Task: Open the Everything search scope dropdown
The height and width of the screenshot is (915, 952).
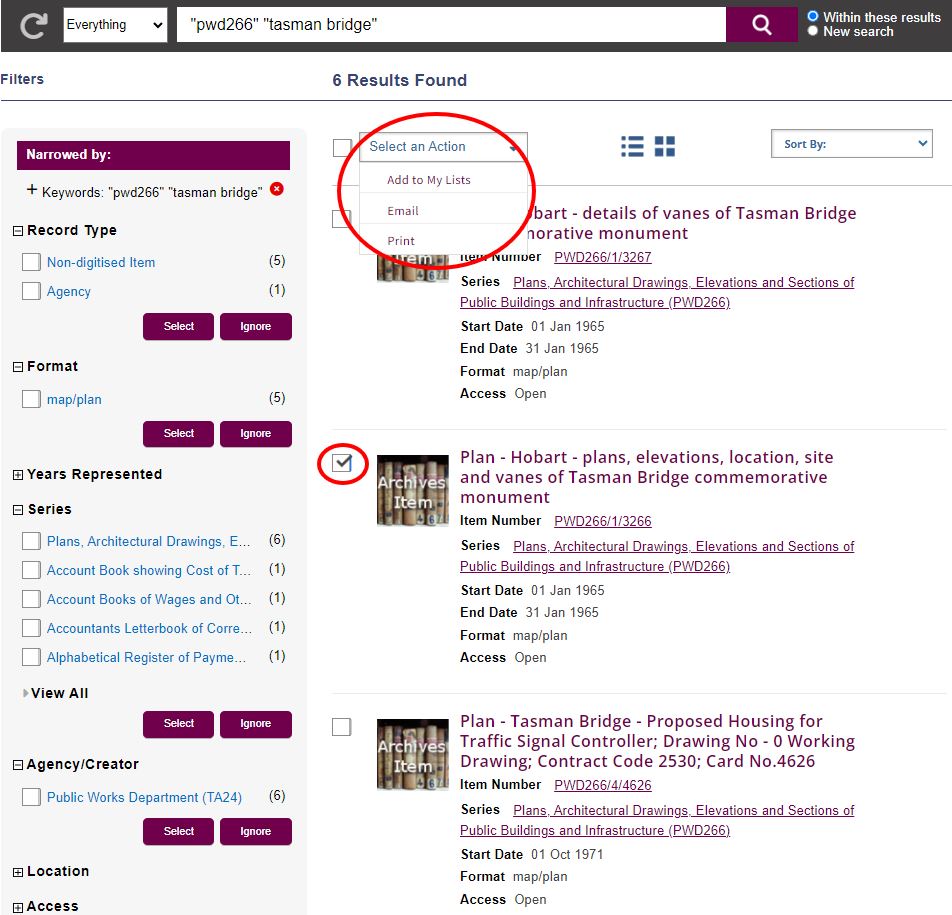Action: click(x=115, y=26)
